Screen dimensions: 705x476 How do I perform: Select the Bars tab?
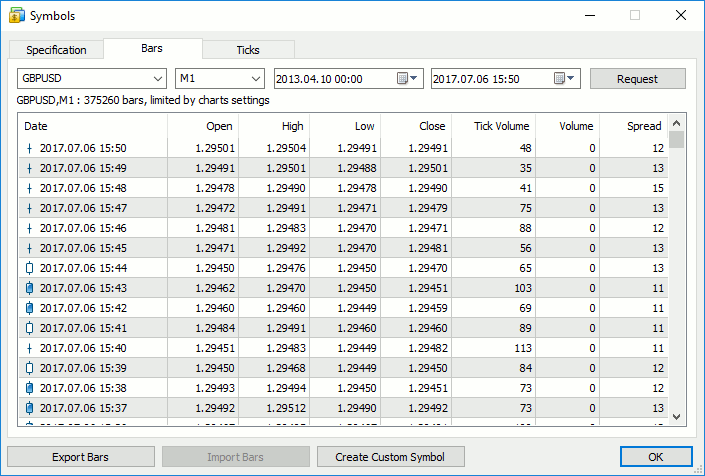coord(152,48)
